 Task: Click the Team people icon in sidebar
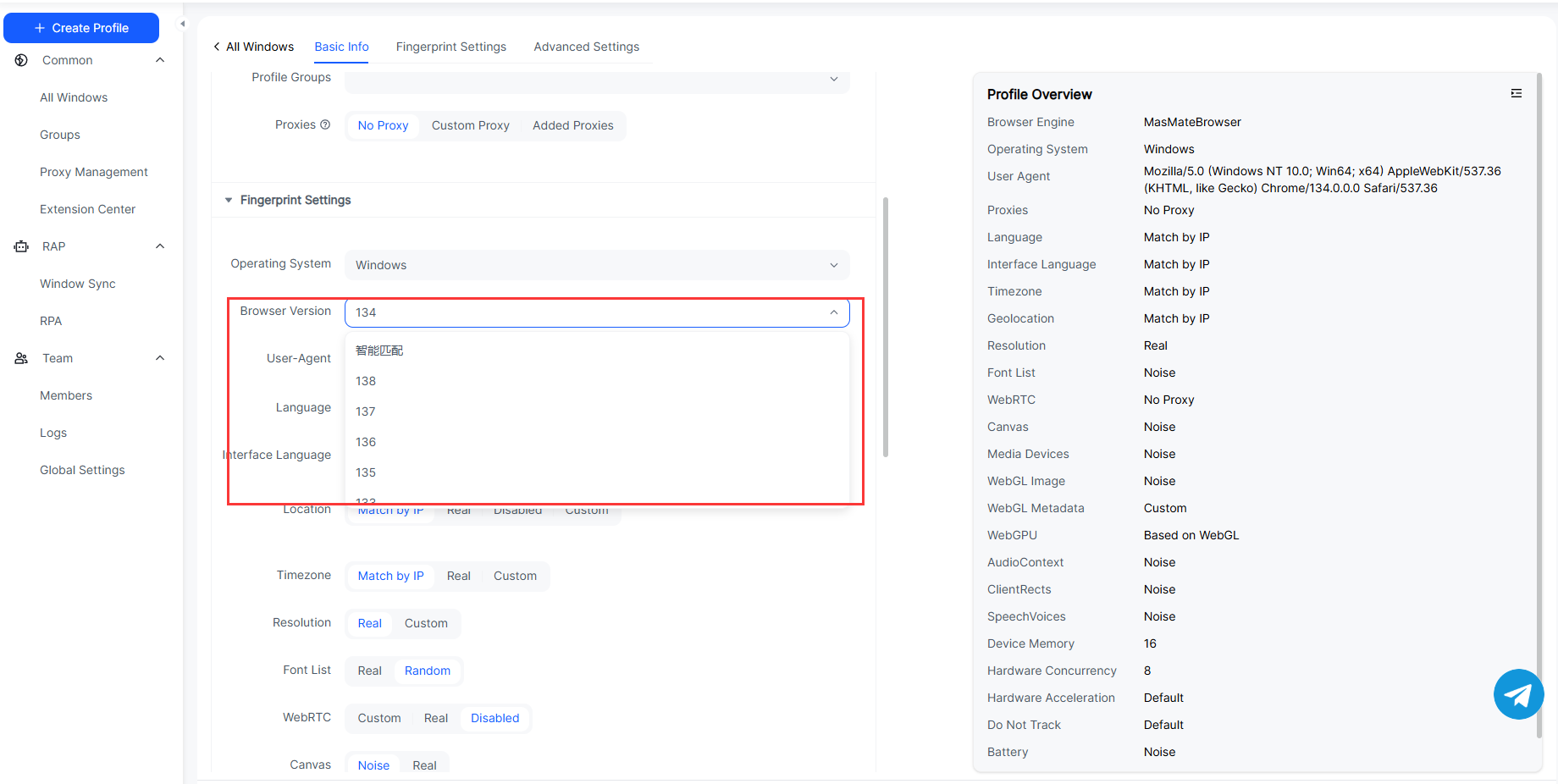tap(22, 358)
